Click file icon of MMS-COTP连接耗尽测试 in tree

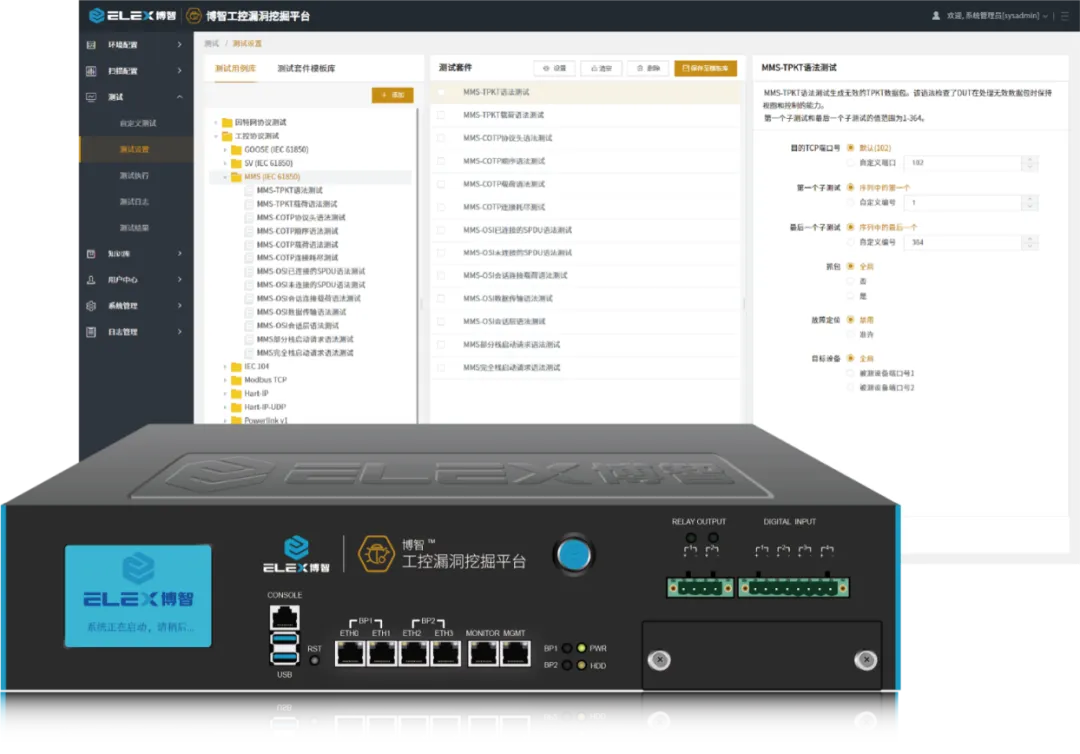click(x=250, y=258)
